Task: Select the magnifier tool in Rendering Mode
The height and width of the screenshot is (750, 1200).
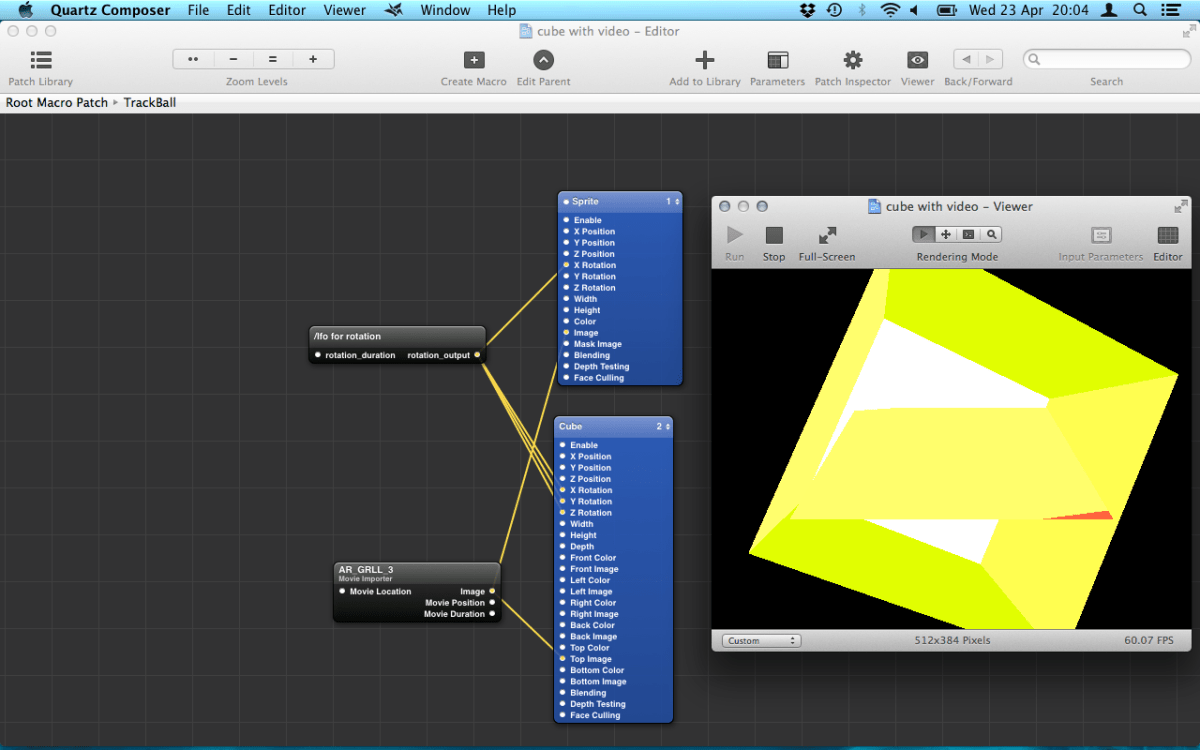Action: click(990, 233)
